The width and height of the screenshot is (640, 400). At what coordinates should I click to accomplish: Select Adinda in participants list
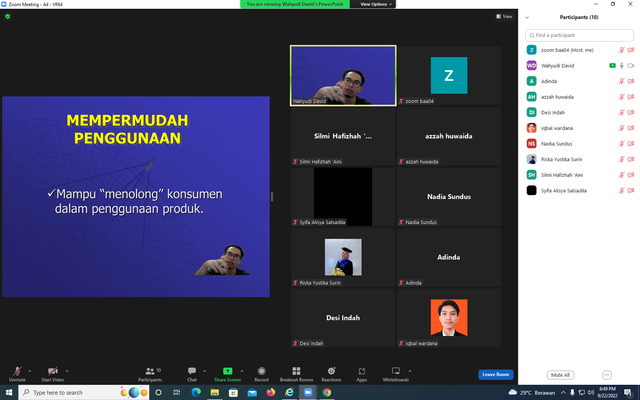pos(579,81)
